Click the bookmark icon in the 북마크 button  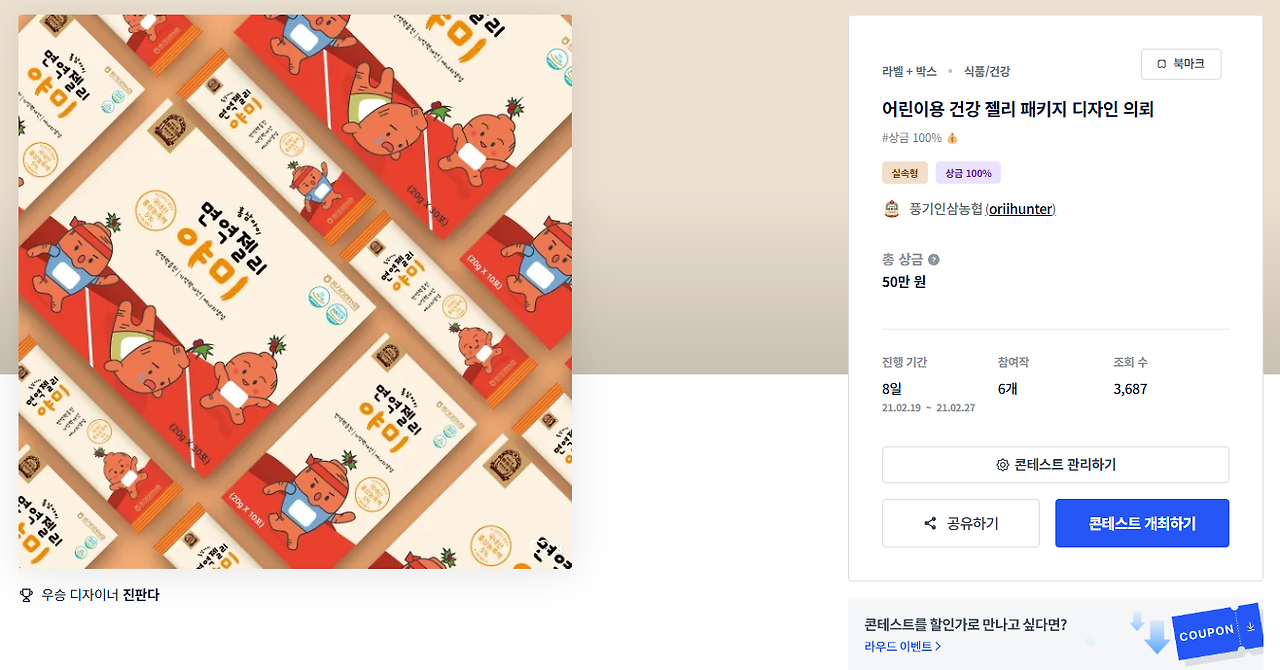pyautogui.click(x=1161, y=64)
